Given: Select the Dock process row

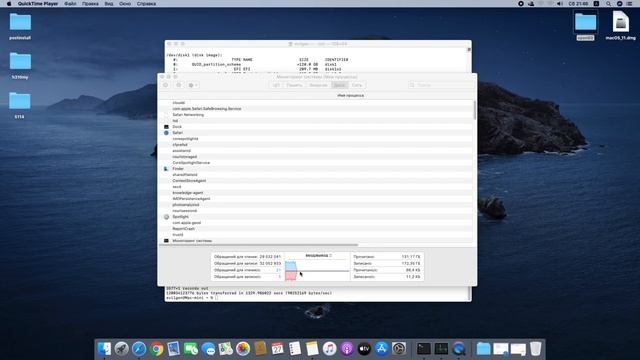Looking at the screenshot, I should [316, 127].
